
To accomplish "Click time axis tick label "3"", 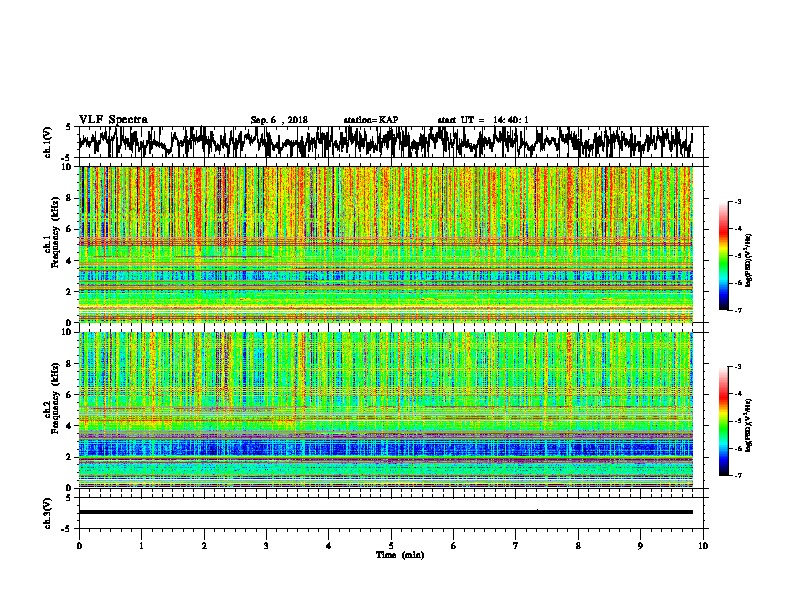I will coord(266,546).
